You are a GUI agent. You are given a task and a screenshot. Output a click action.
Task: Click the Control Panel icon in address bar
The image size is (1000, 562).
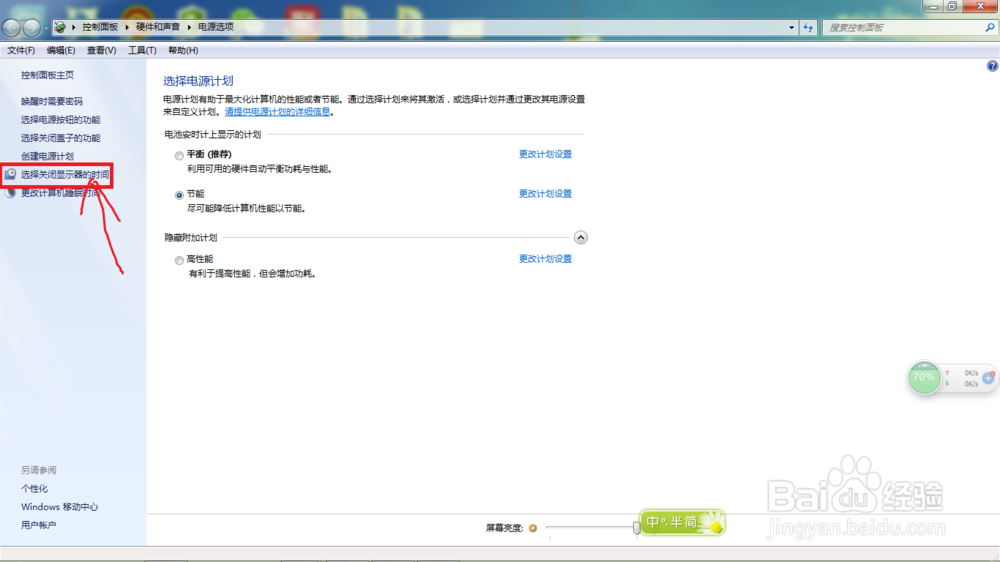click(x=60, y=27)
